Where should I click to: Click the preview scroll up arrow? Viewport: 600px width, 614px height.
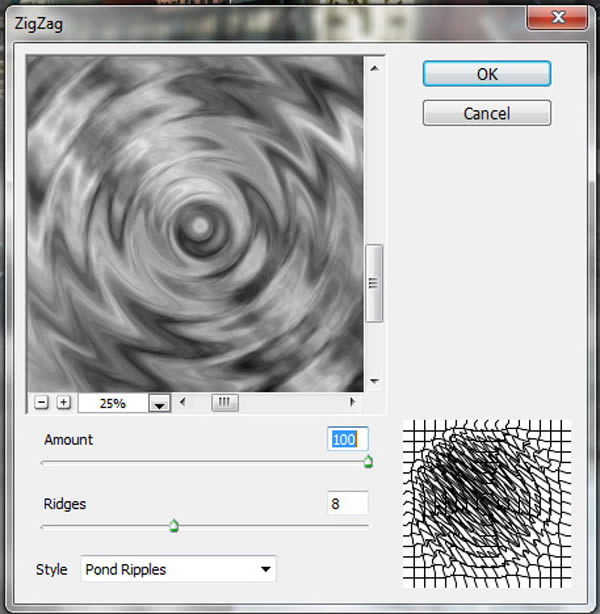coord(374,69)
